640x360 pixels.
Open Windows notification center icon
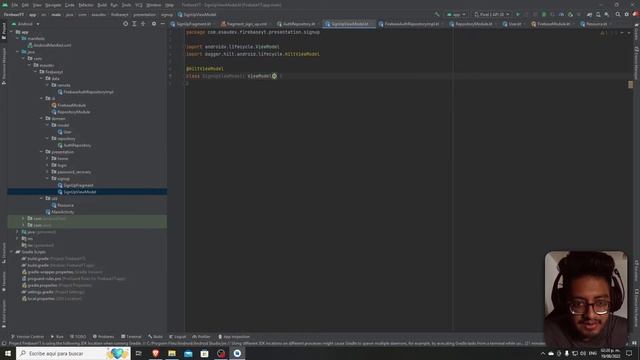coord(629,353)
